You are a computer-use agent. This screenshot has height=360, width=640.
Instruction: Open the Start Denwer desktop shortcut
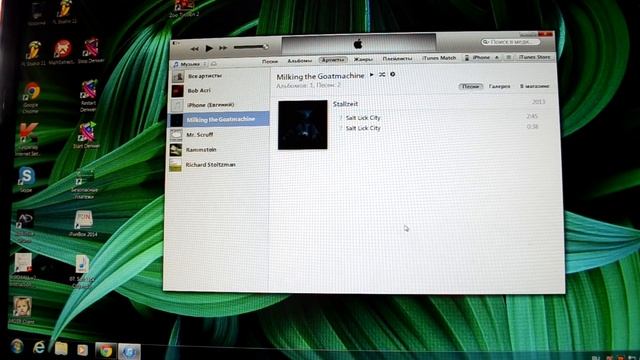pos(87,135)
